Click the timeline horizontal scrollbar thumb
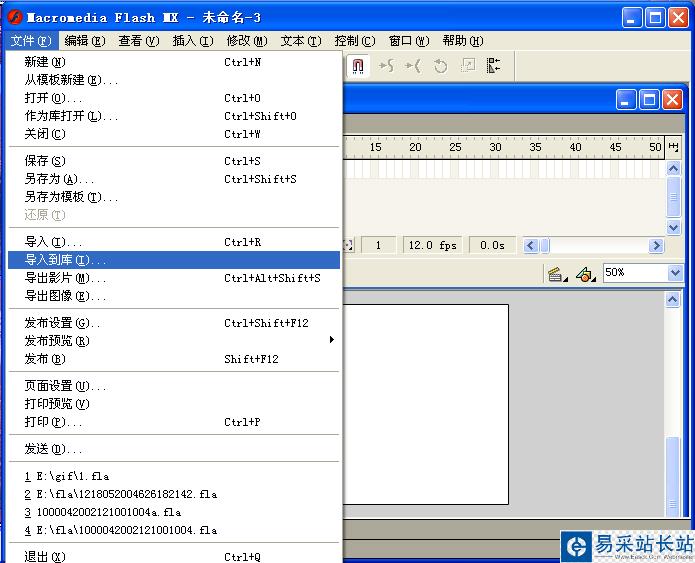Image resolution: width=695 pixels, height=563 pixels. 545,245
